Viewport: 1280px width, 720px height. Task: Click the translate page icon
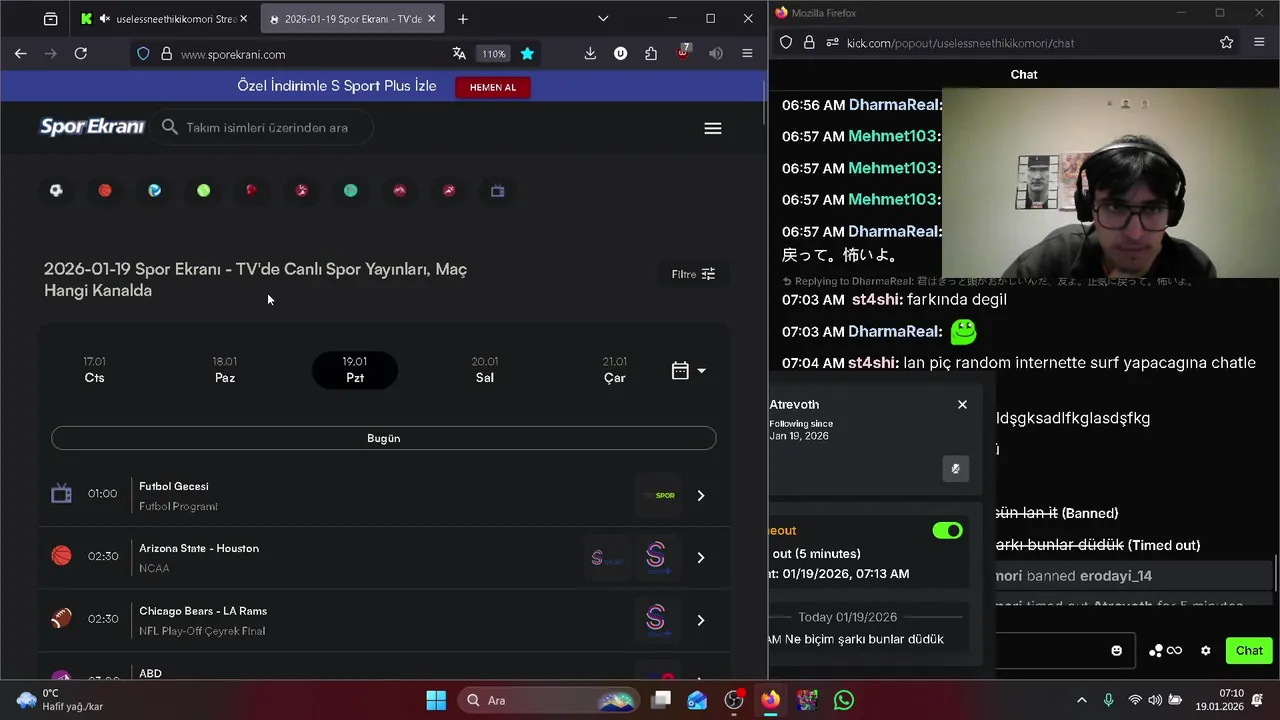click(459, 54)
